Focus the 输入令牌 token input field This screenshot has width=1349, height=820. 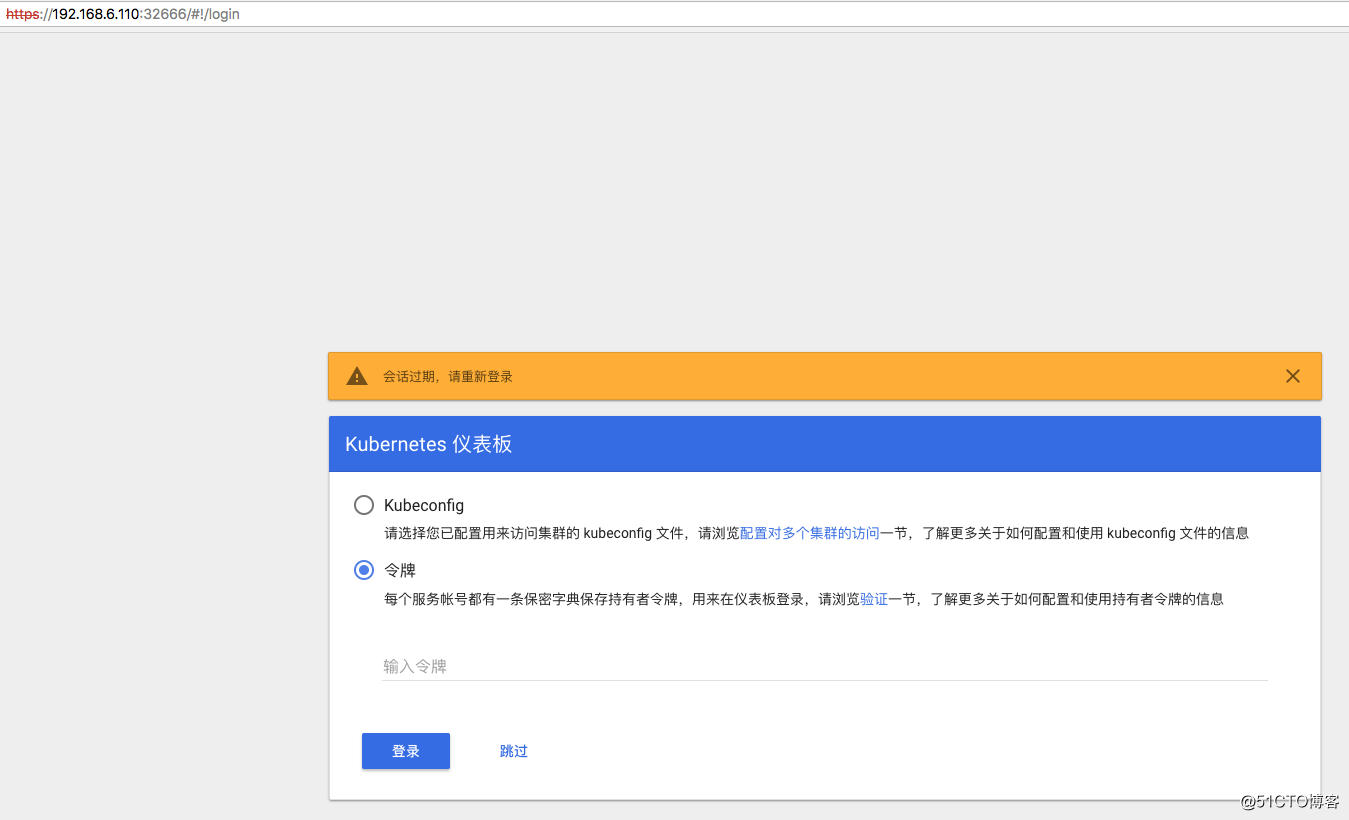click(825, 666)
